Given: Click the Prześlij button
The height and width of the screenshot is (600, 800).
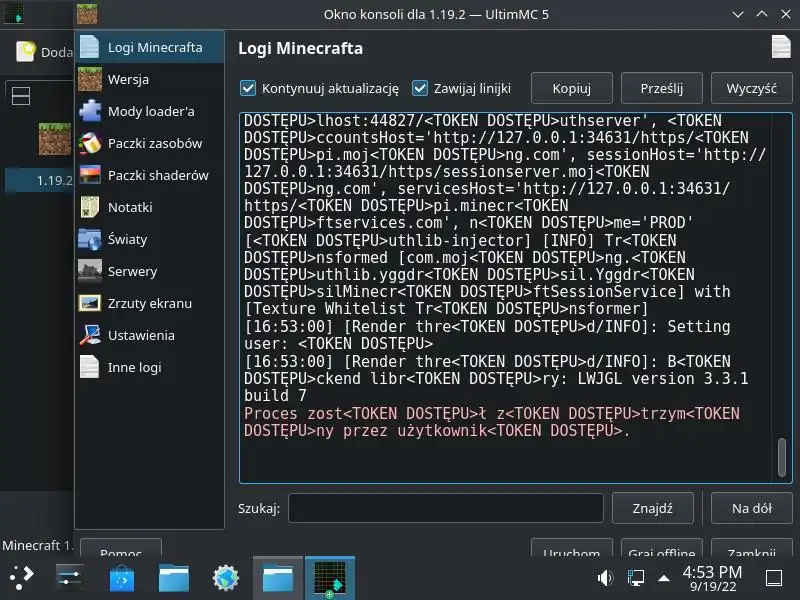Looking at the screenshot, I should click(x=662, y=88).
